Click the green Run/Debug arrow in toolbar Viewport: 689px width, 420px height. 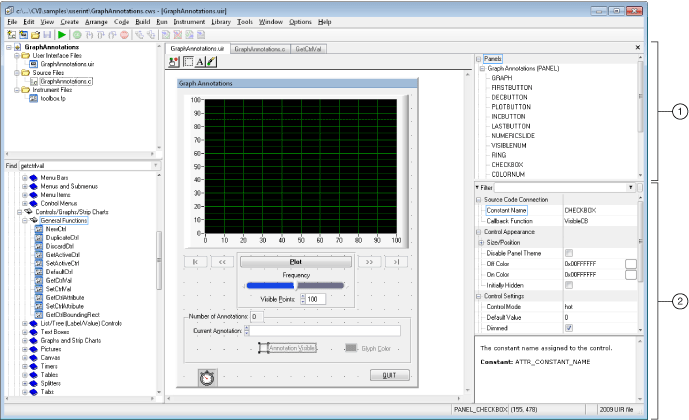(x=61, y=34)
